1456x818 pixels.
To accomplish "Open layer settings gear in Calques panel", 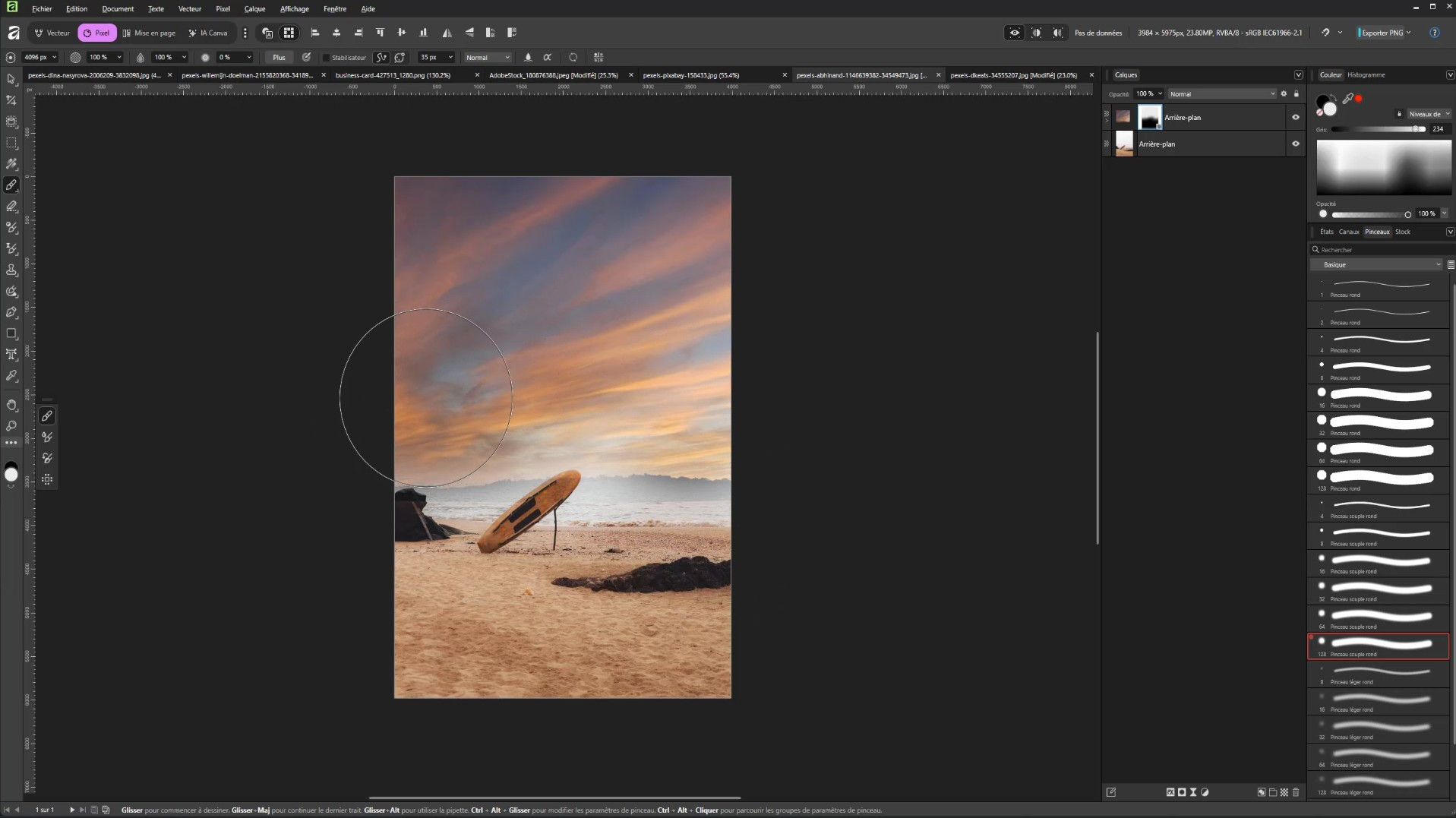I will [x=1284, y=94].
